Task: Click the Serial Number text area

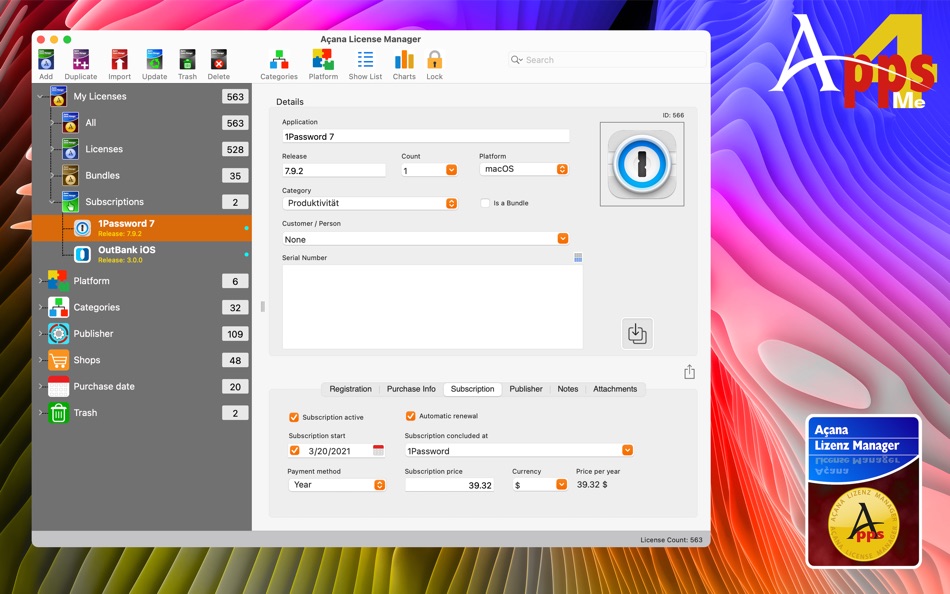Action: (433, 307)
